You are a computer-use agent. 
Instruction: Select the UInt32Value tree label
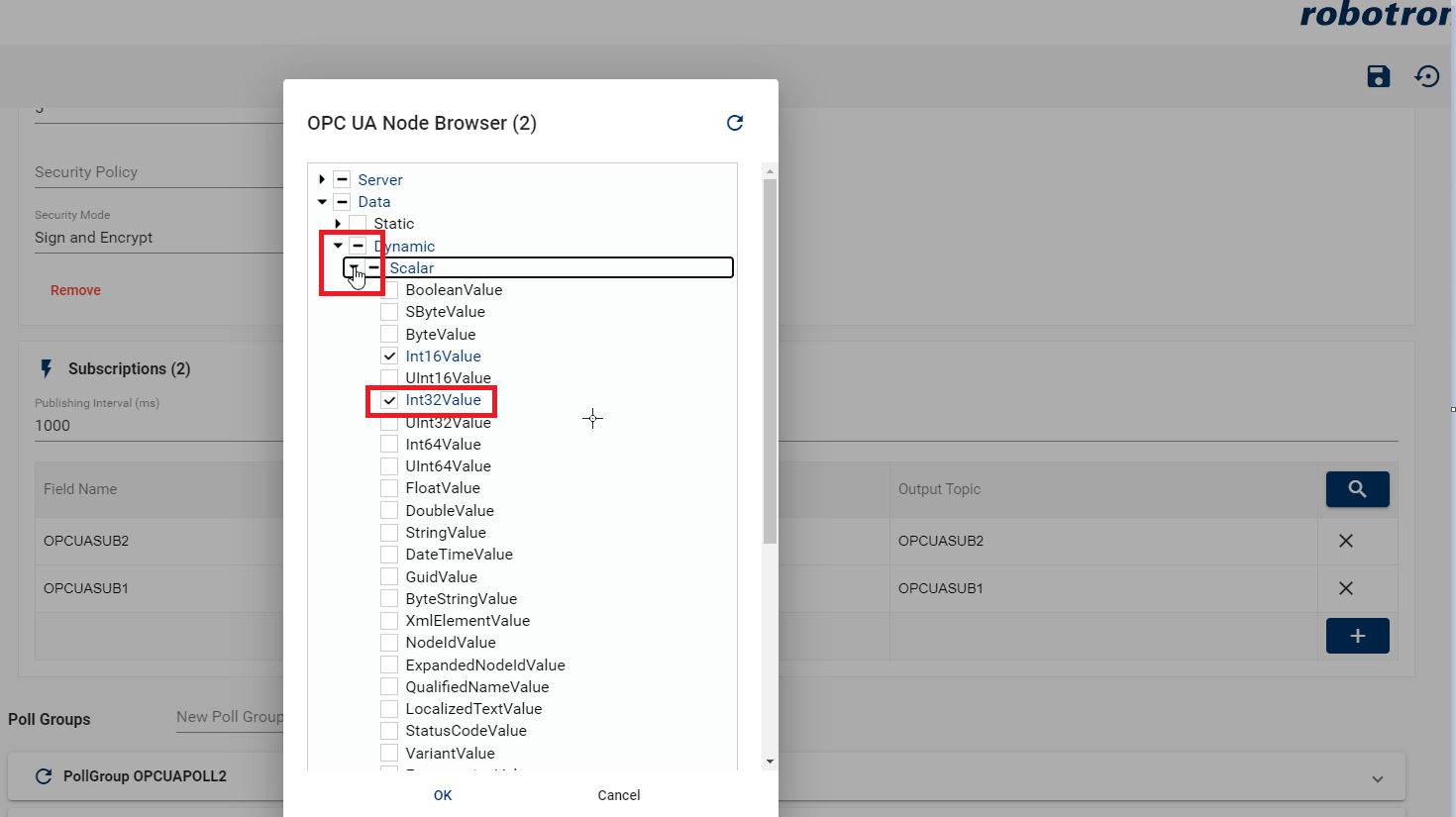[448, 422]
